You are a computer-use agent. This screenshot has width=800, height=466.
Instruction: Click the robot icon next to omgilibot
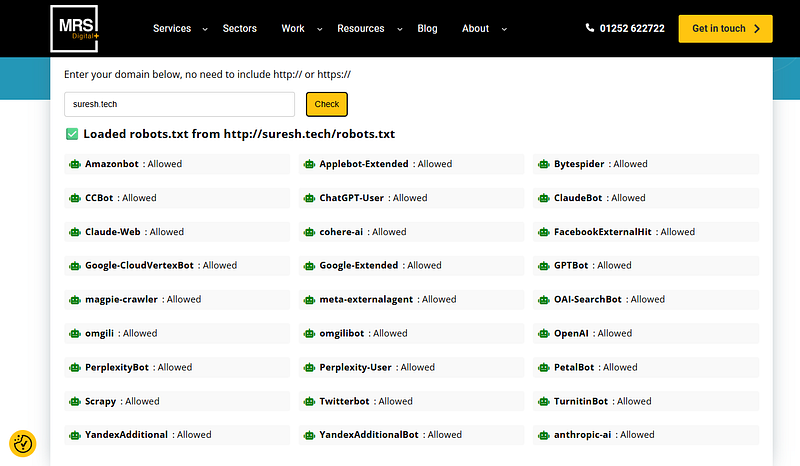click(309, 334)
